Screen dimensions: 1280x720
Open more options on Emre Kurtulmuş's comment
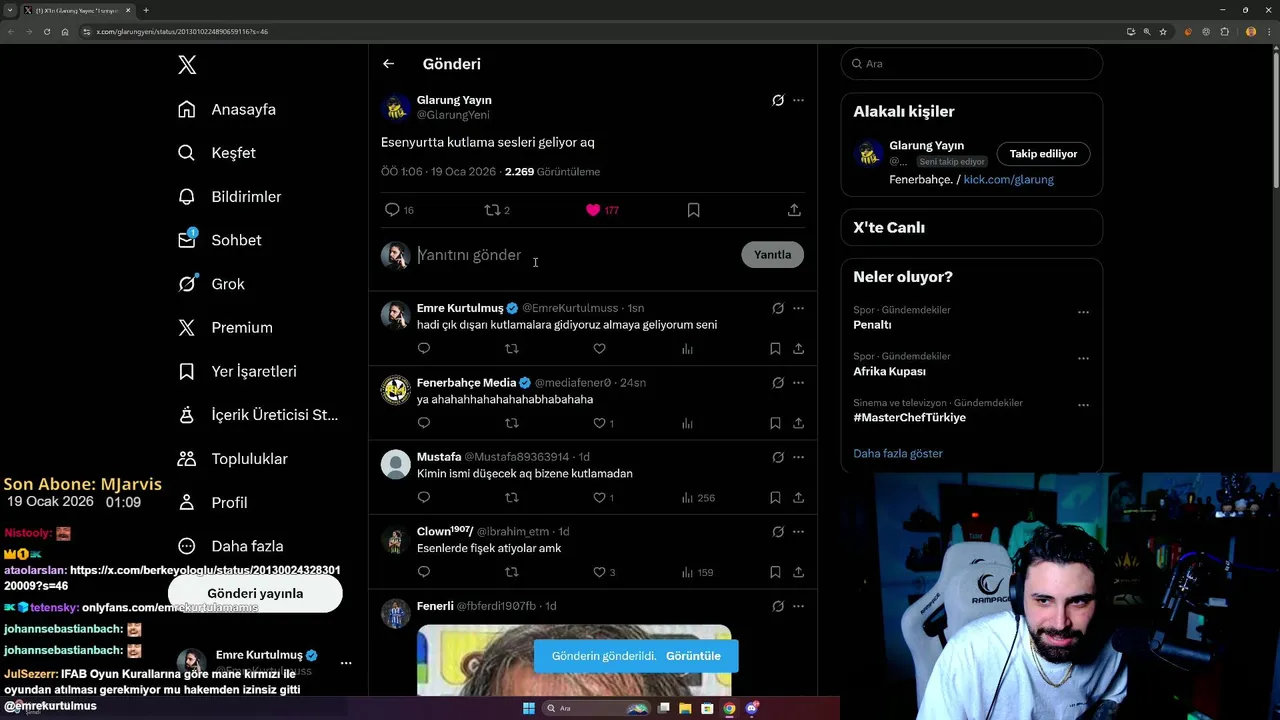pos(798,308)
